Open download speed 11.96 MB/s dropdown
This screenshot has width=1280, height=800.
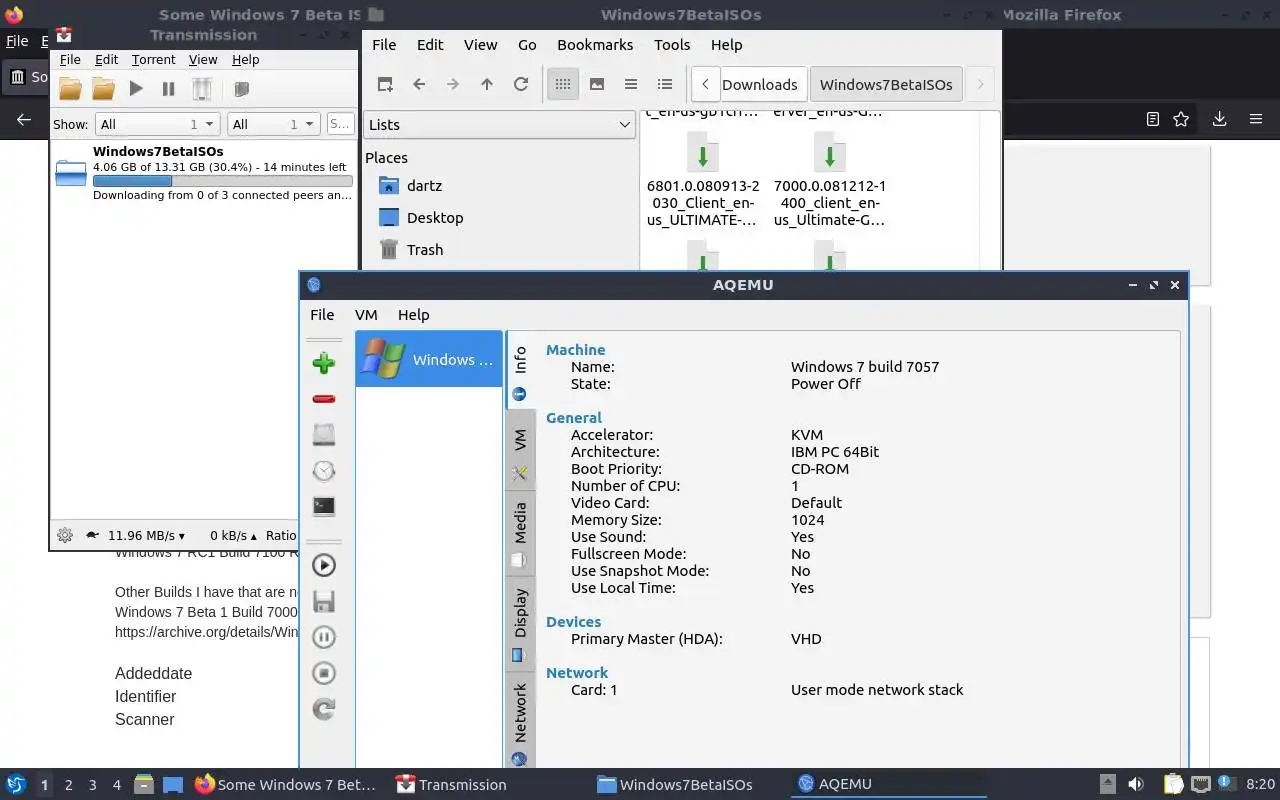coord(146,535)
